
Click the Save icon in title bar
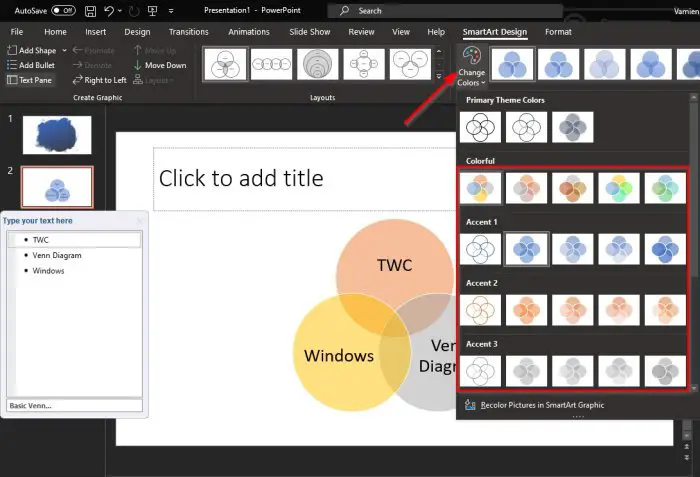point(90,11)
